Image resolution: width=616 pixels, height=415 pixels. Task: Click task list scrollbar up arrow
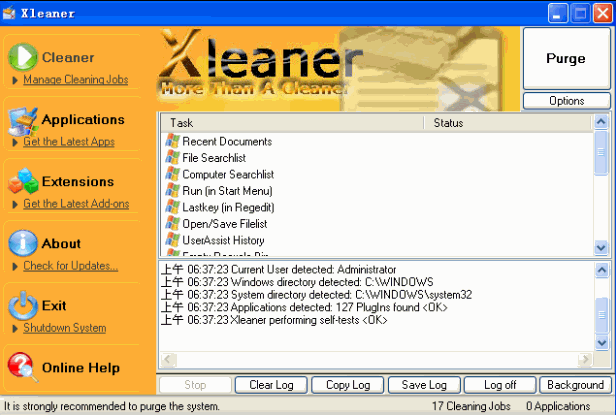601,122
